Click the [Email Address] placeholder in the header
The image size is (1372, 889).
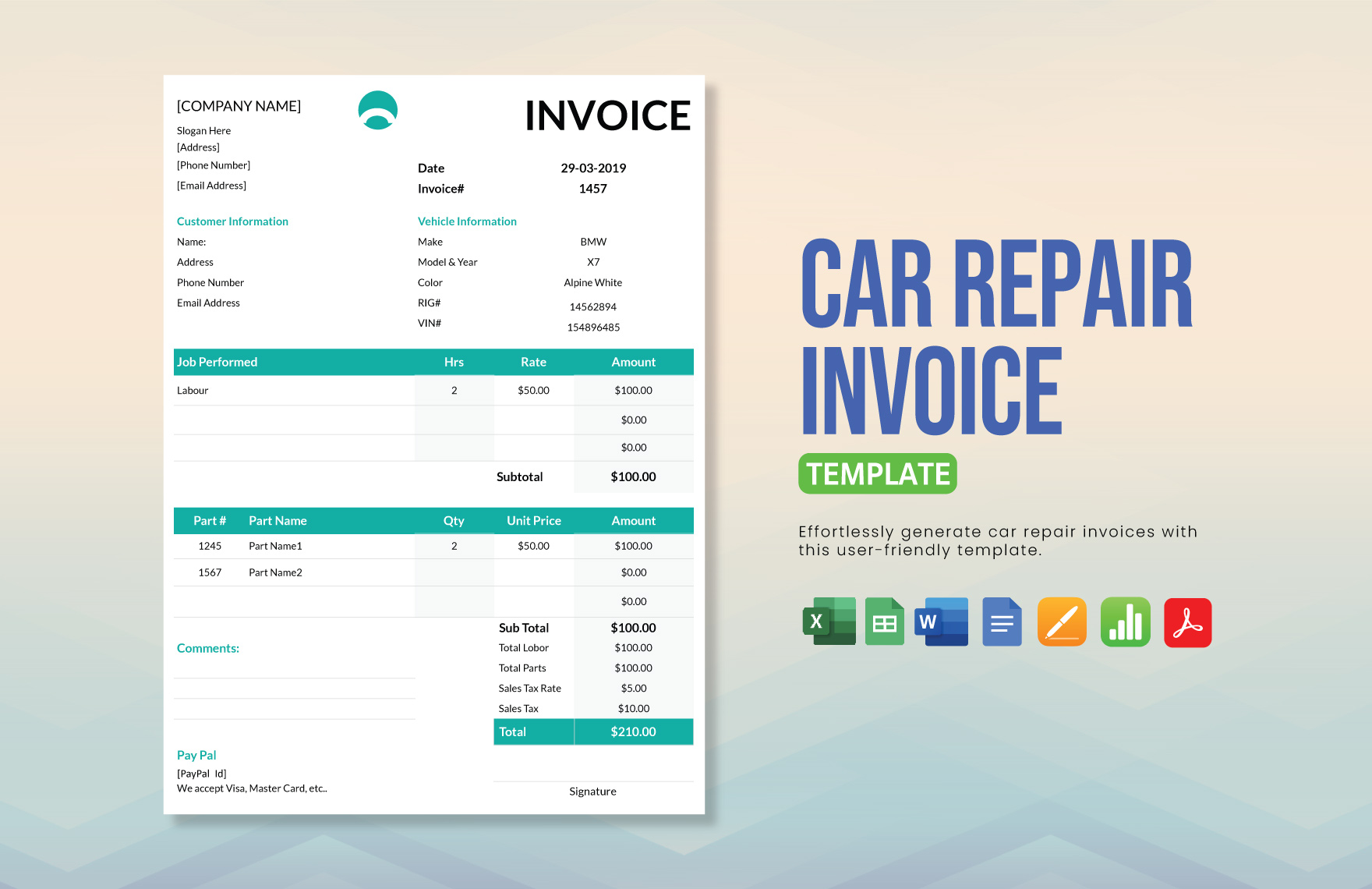coord(211,186)
